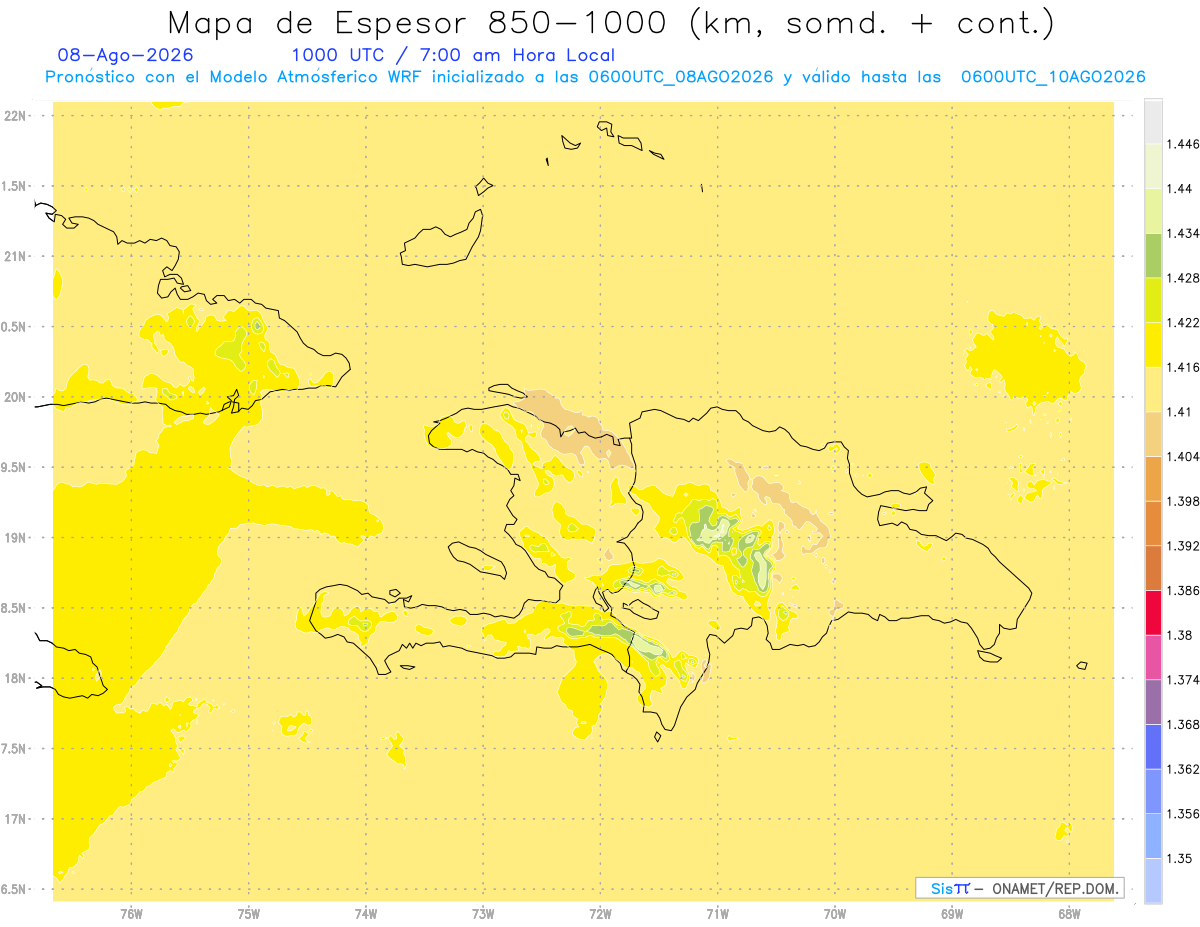1200x927 pixels.
Task: Click the yellow legend swatch between 1.416 and 1.422
Action: pos(1153,345)
